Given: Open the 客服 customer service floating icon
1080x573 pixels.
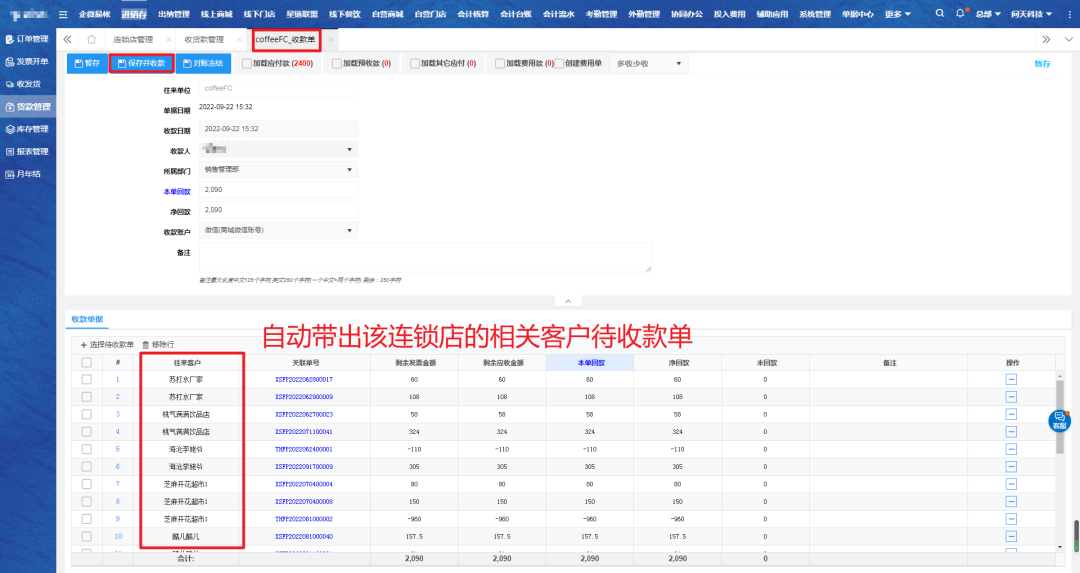Looking at the screenshot, I should point(1059,421).
